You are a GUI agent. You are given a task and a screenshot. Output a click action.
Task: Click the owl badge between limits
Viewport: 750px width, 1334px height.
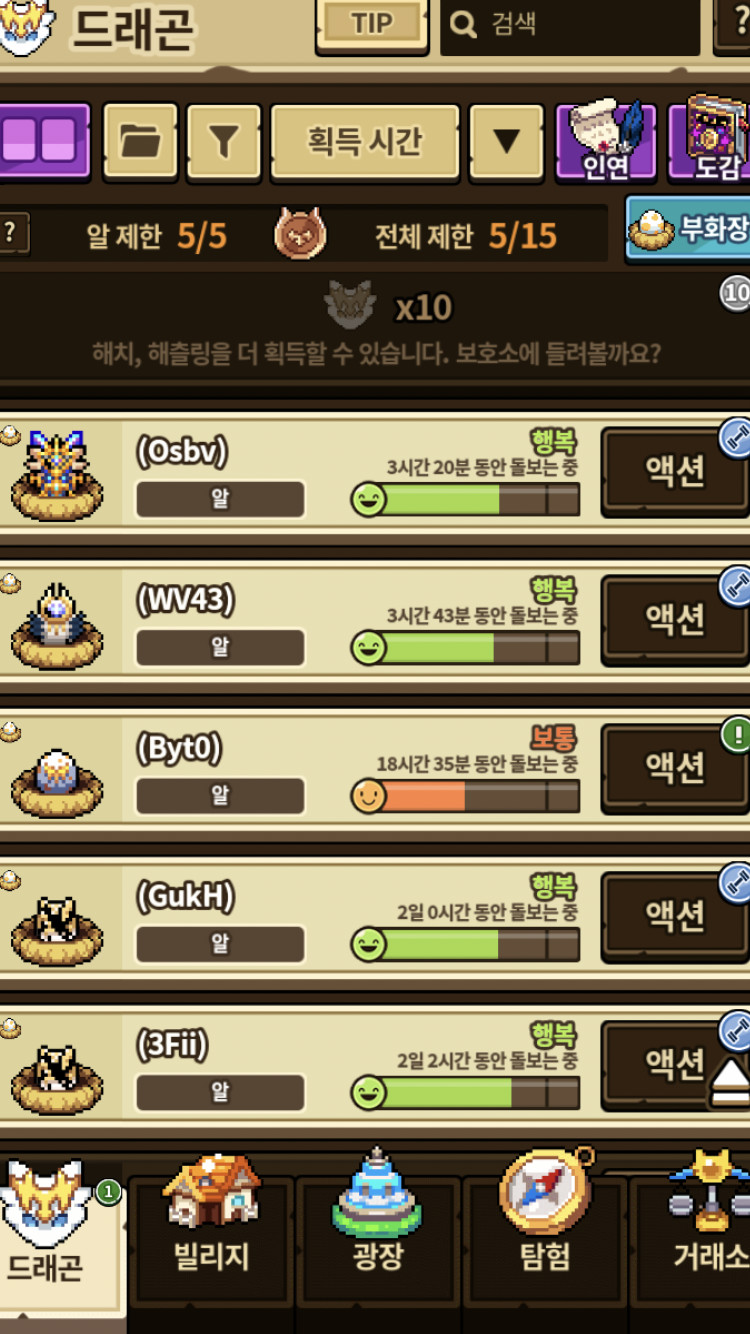(x=300, y=235)
